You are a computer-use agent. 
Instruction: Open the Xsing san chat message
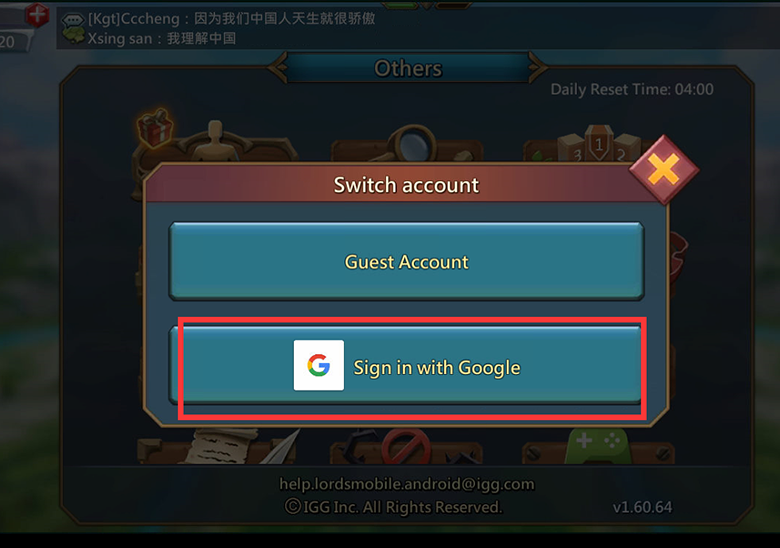click(162, 38)
